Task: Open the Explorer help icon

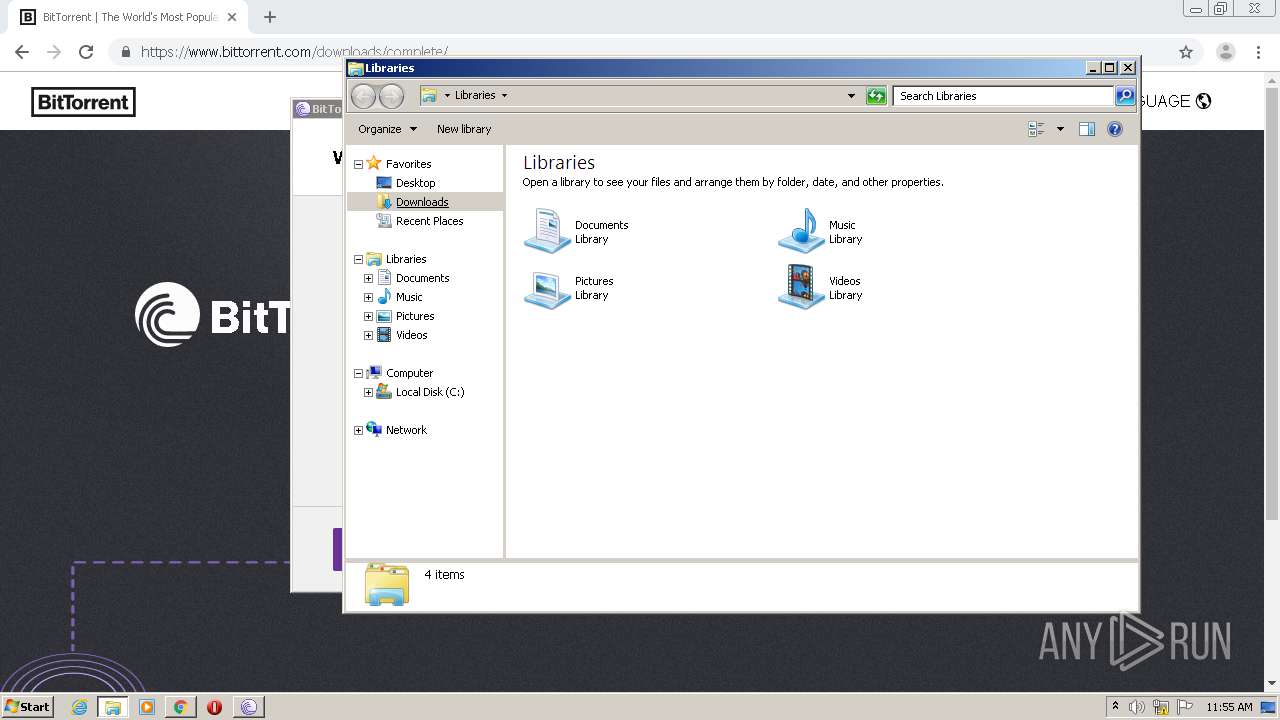Action: pos(1115,129)
